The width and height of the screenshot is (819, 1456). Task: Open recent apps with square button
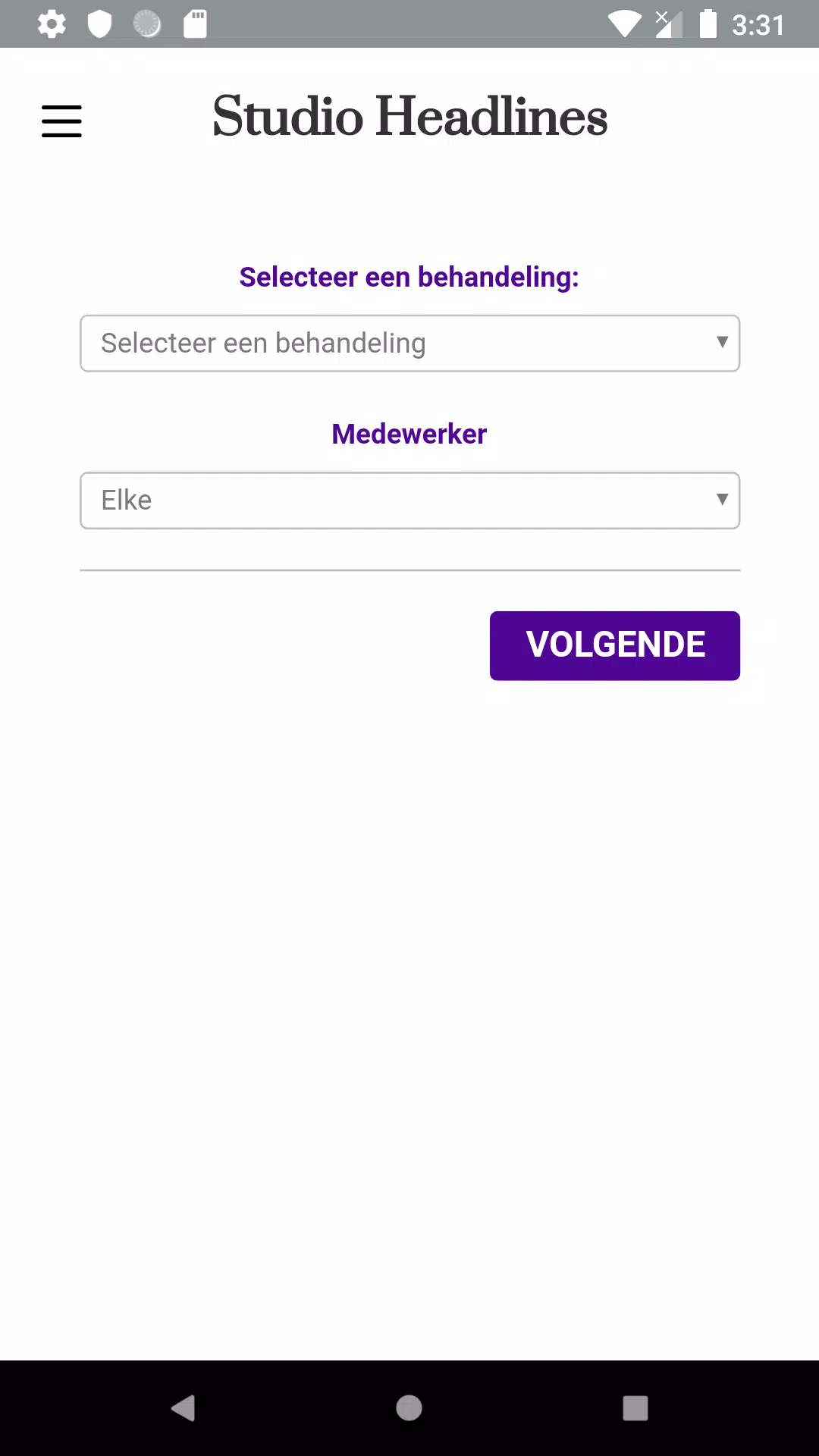coord(635,1408)
